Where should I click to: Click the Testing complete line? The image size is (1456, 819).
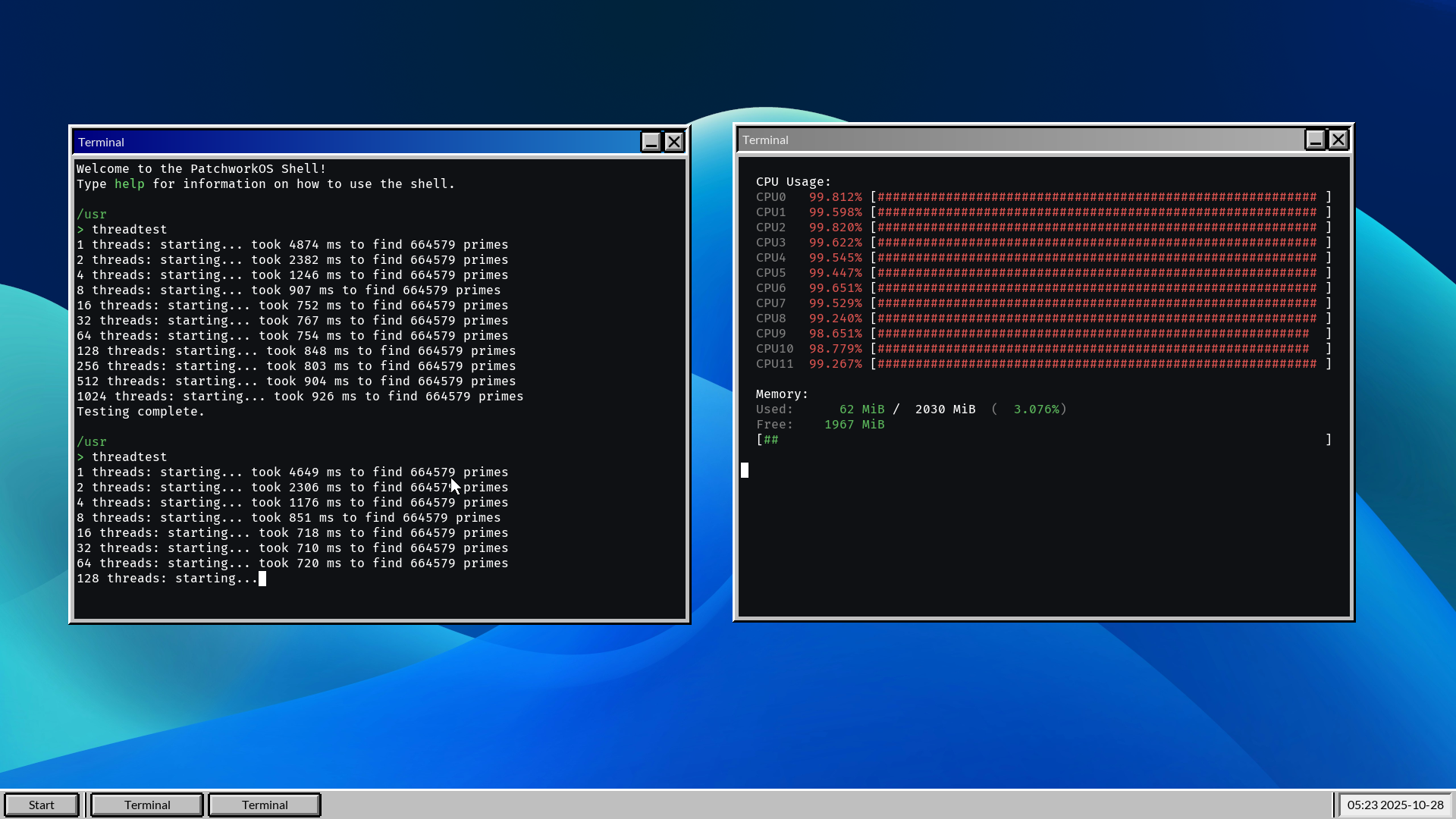pos(140,412)
